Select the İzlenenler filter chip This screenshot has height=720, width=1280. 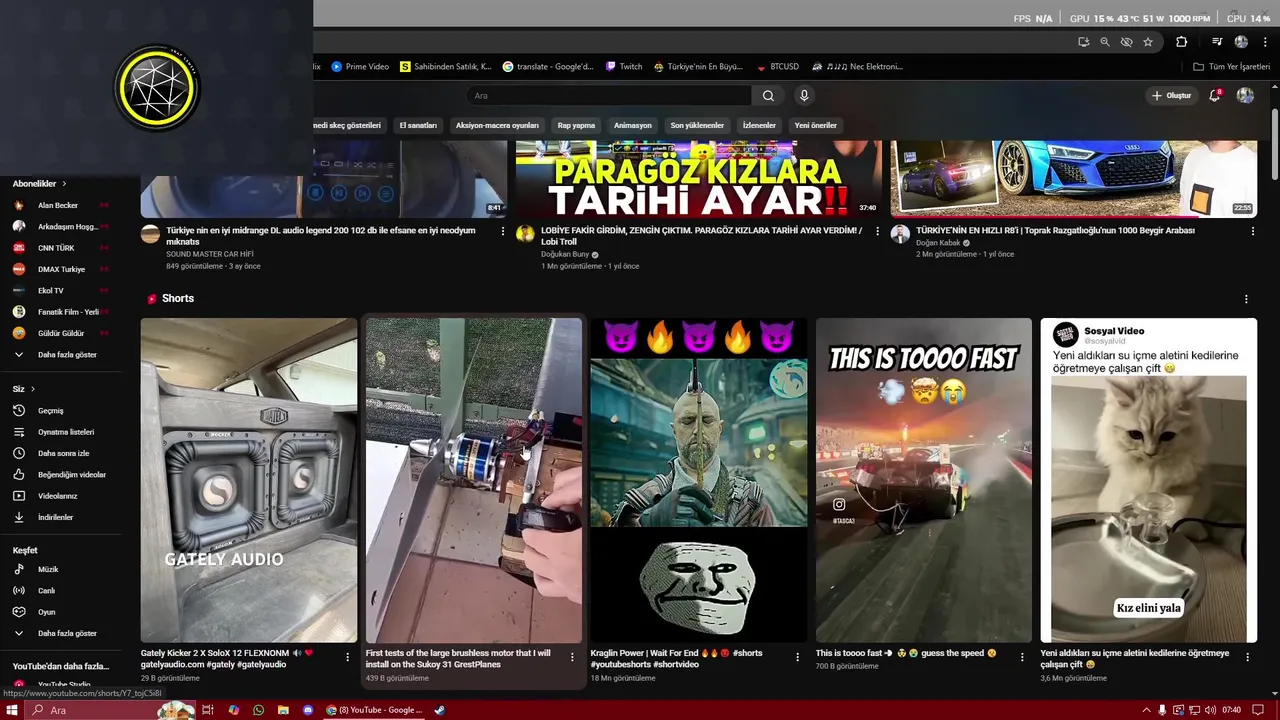tap(759, 126)
